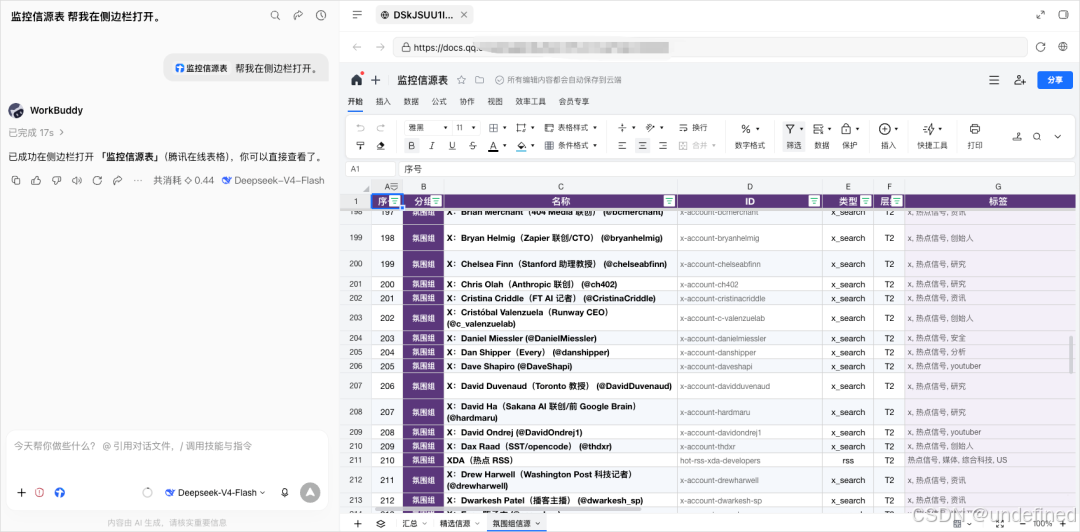The image size is (1080, 532).
Task: Undo last spreadsheet action
Action: coord(360,128)
